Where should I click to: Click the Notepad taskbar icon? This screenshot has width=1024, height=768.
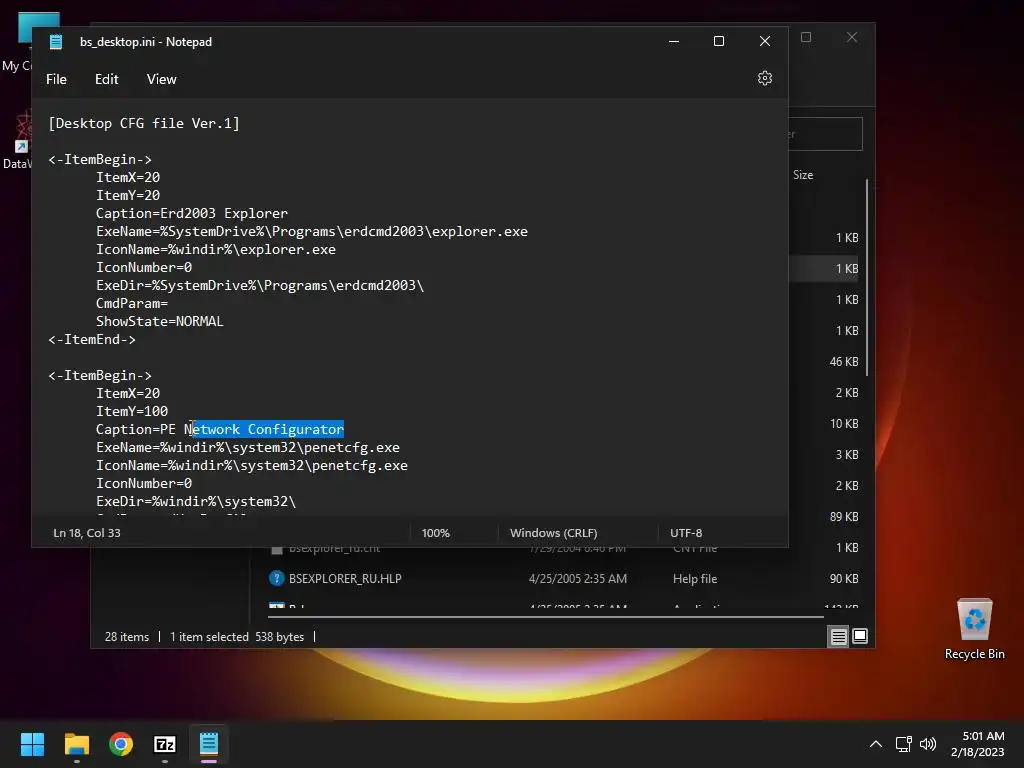[x=209, y=744]
